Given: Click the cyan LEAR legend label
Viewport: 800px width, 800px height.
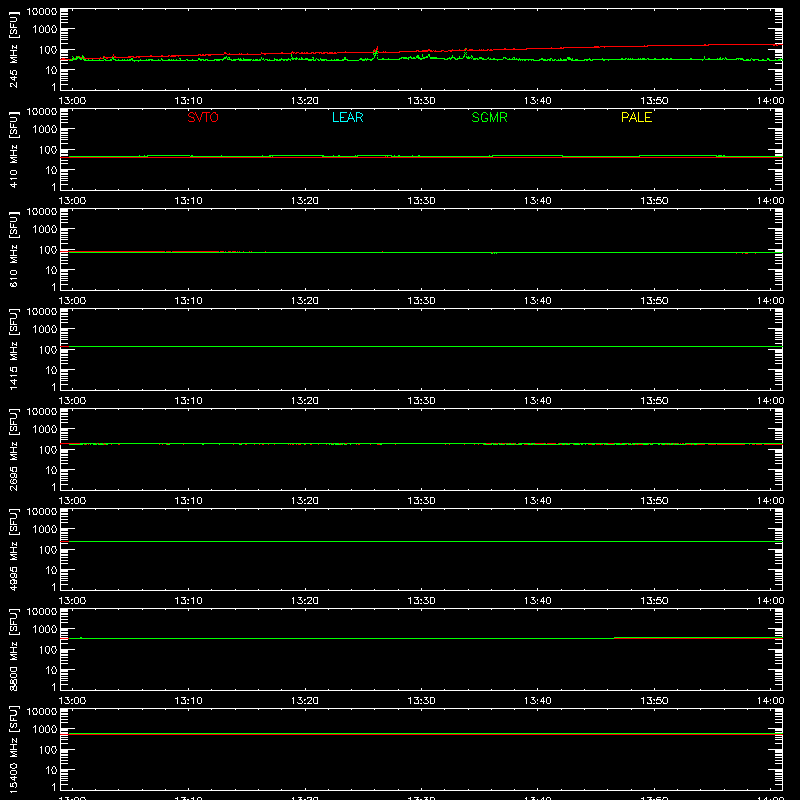Looking at the screenshot, I should coord(347,117).
